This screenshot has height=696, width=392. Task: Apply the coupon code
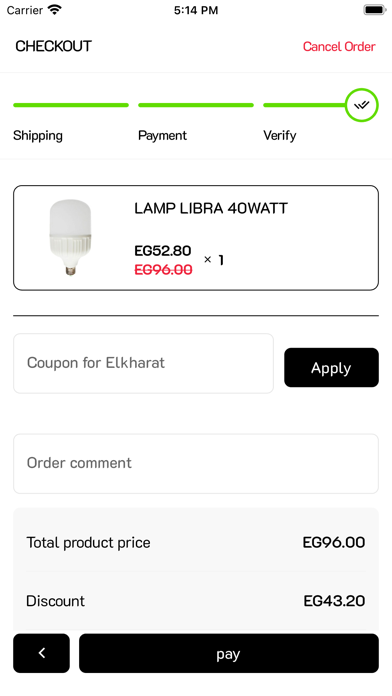point(331,368)
